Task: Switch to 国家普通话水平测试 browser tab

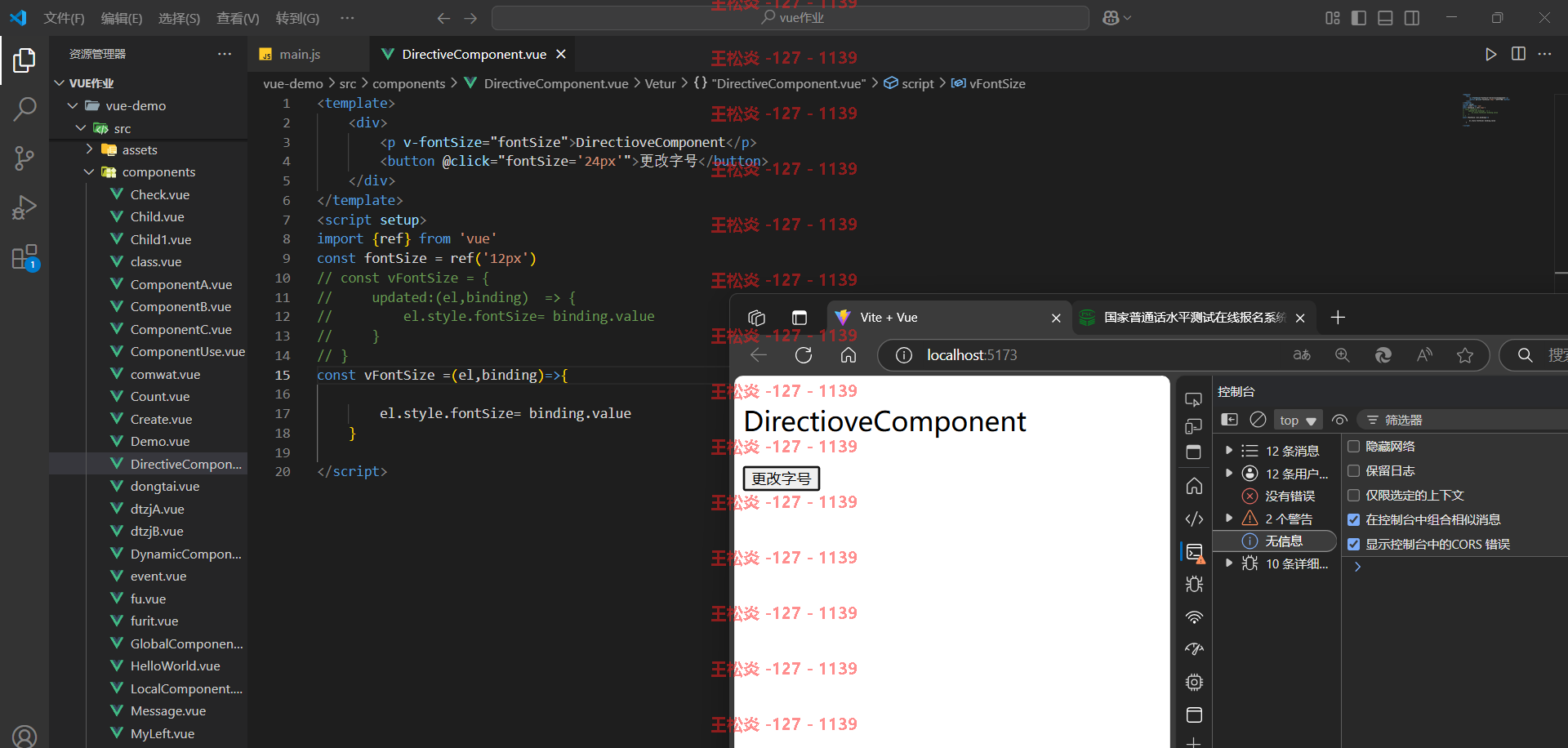Action: pos(1195,318)
